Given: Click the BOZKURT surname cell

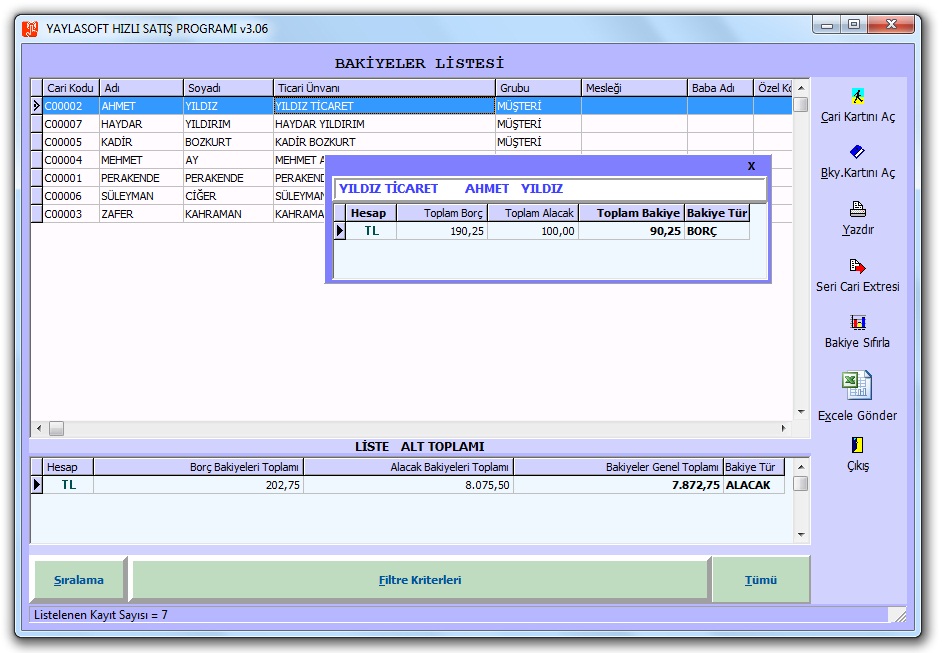Looking at the screenshot, I should 228,142.
